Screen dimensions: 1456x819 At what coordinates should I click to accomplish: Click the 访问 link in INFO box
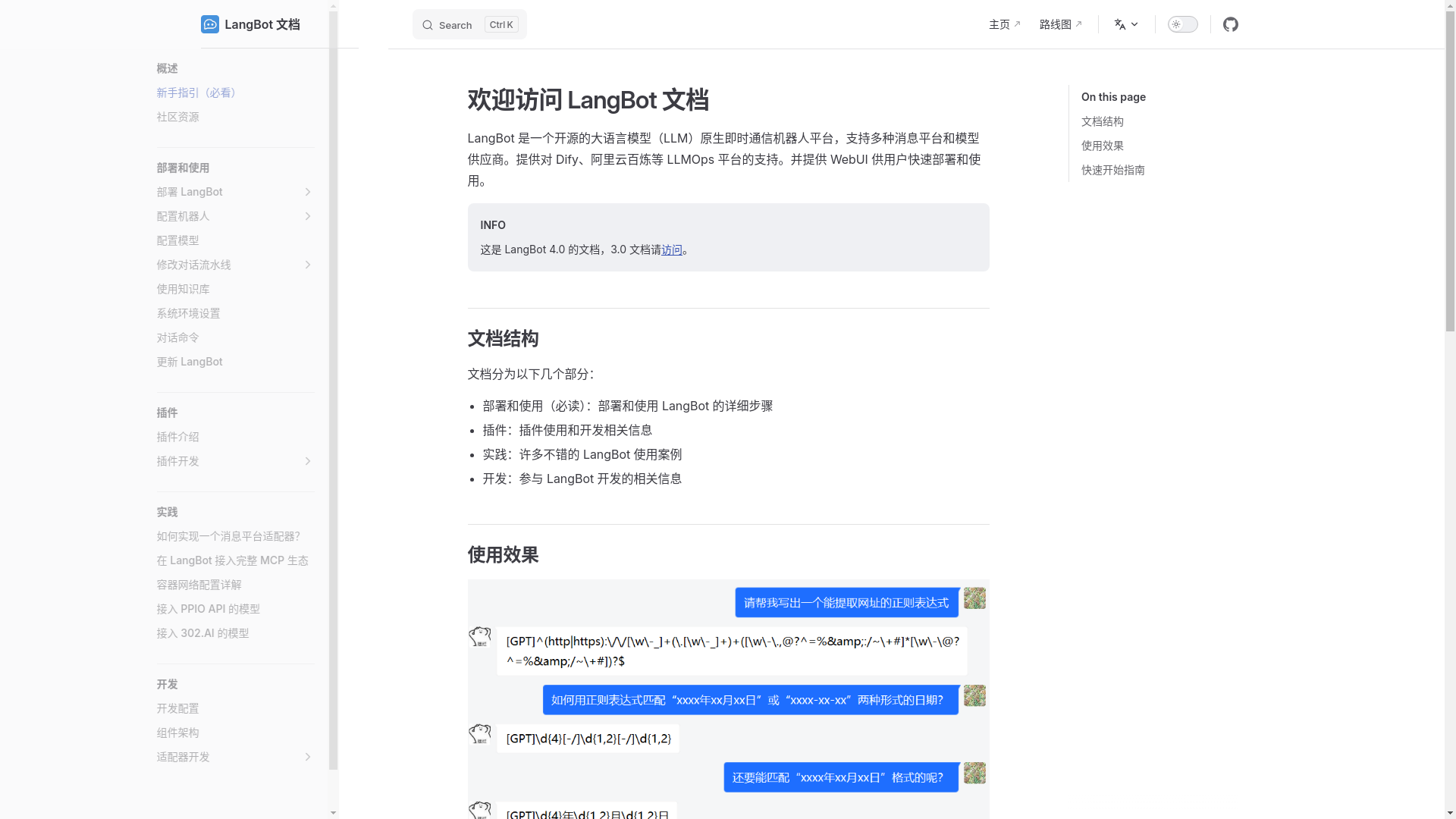click(x=671, y=249)
